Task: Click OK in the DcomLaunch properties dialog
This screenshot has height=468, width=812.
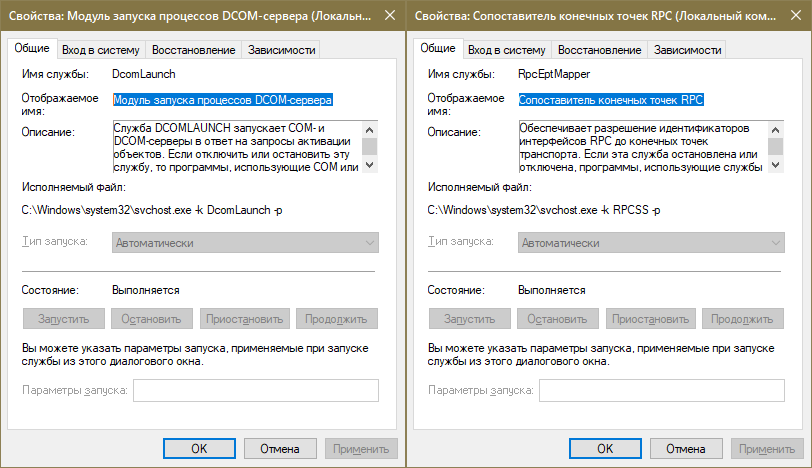Action: 199,449
